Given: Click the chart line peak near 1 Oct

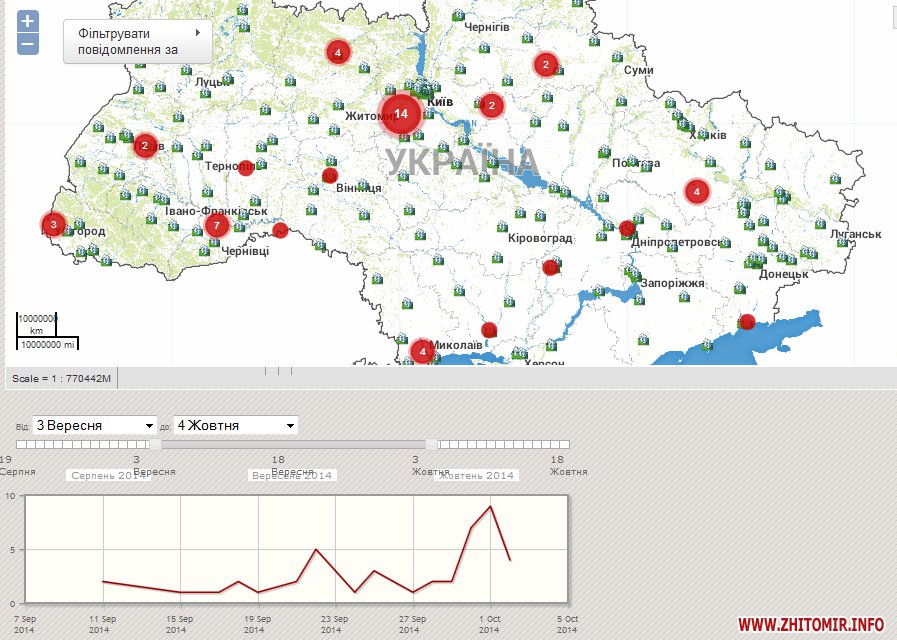Looking at the screenshot, I should point(490,506).
